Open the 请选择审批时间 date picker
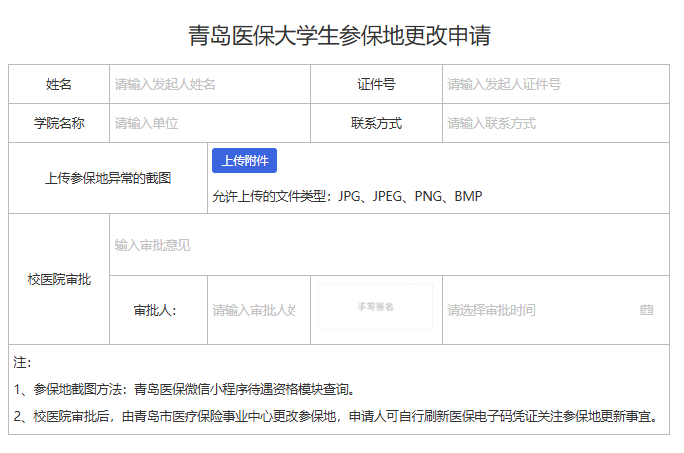Viewport: 684px width, 453px height. click(540, 310)
